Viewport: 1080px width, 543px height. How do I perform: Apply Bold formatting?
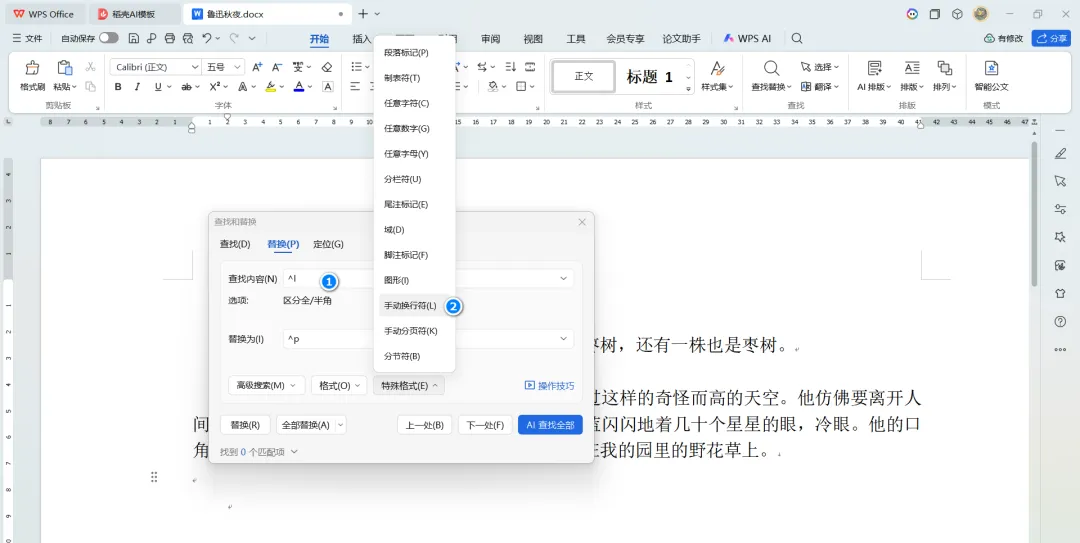click(118, 87)
